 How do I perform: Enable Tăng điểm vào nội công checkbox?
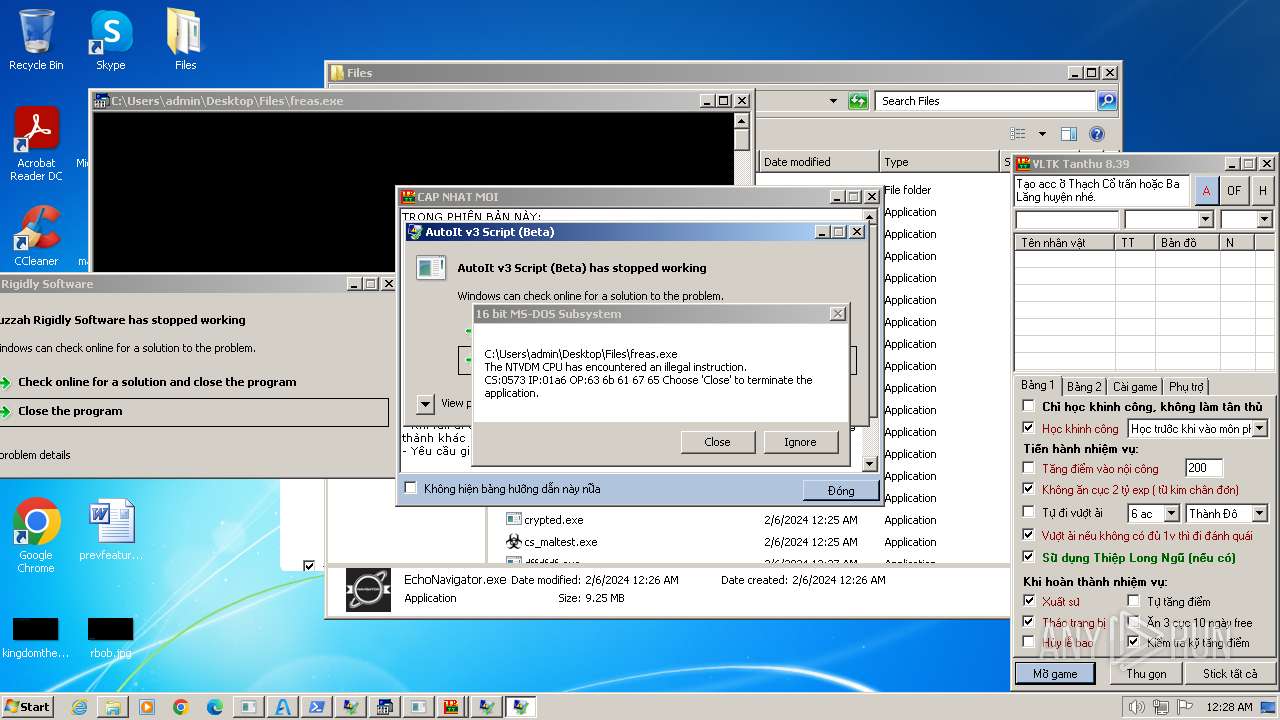pyautogui.click(x=1028, y=468)
